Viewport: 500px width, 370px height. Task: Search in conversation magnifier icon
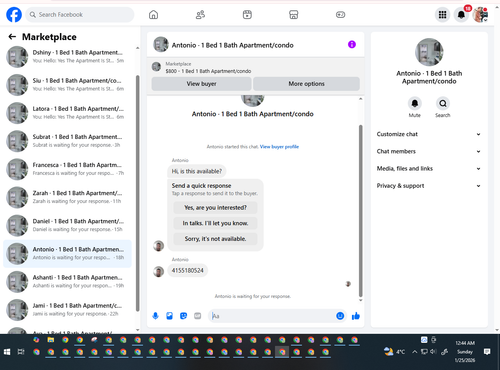point(443,103)
